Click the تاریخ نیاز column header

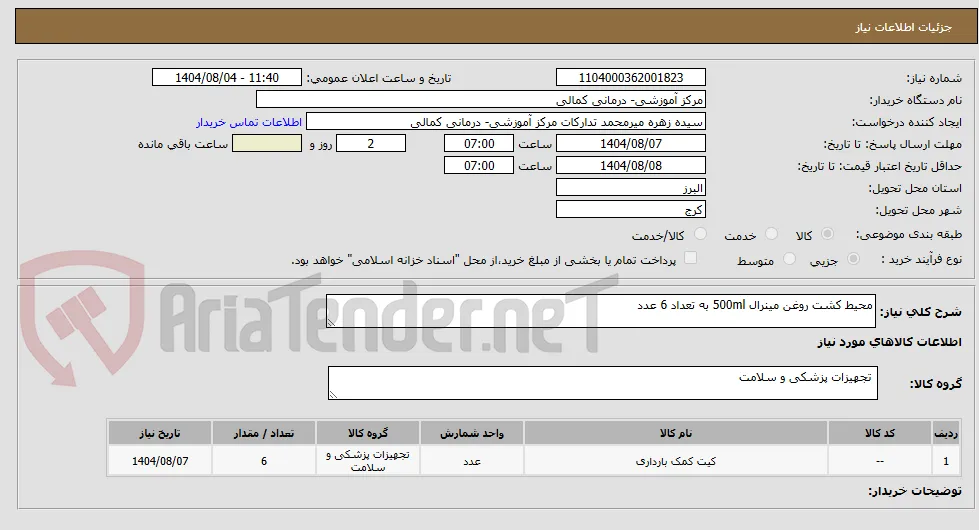click(160, 433)
